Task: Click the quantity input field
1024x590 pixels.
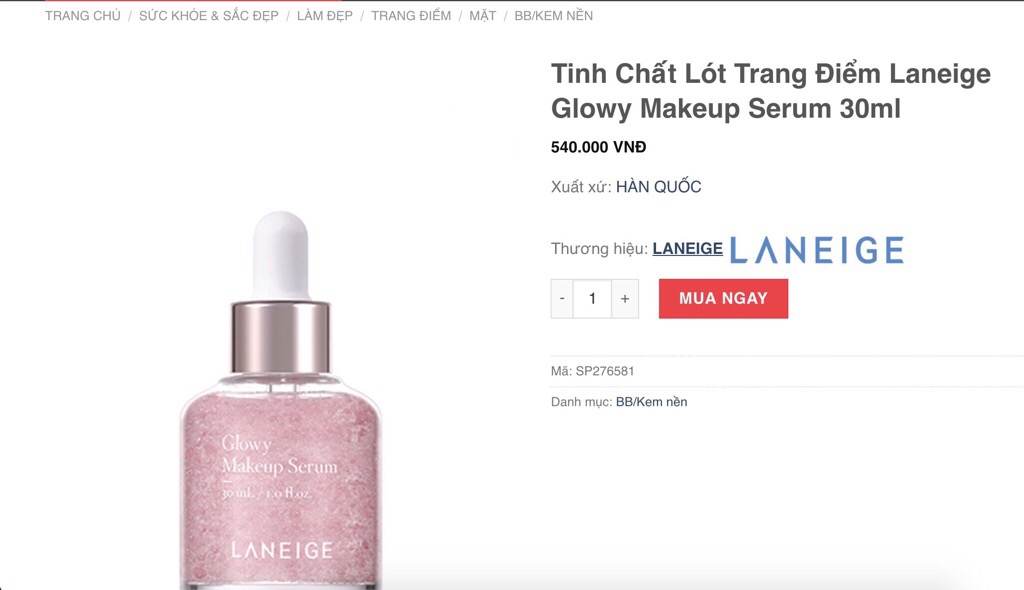Action: coord(592,299)
